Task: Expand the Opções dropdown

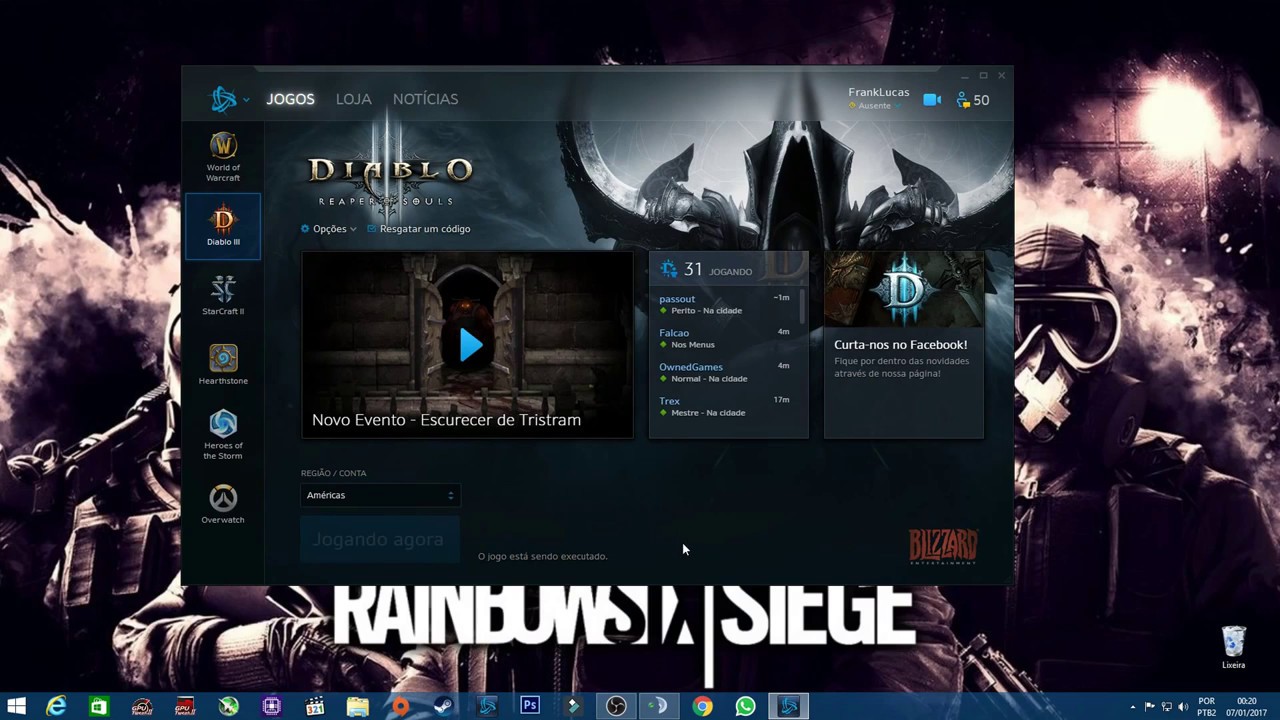Action: click(328, 229)
